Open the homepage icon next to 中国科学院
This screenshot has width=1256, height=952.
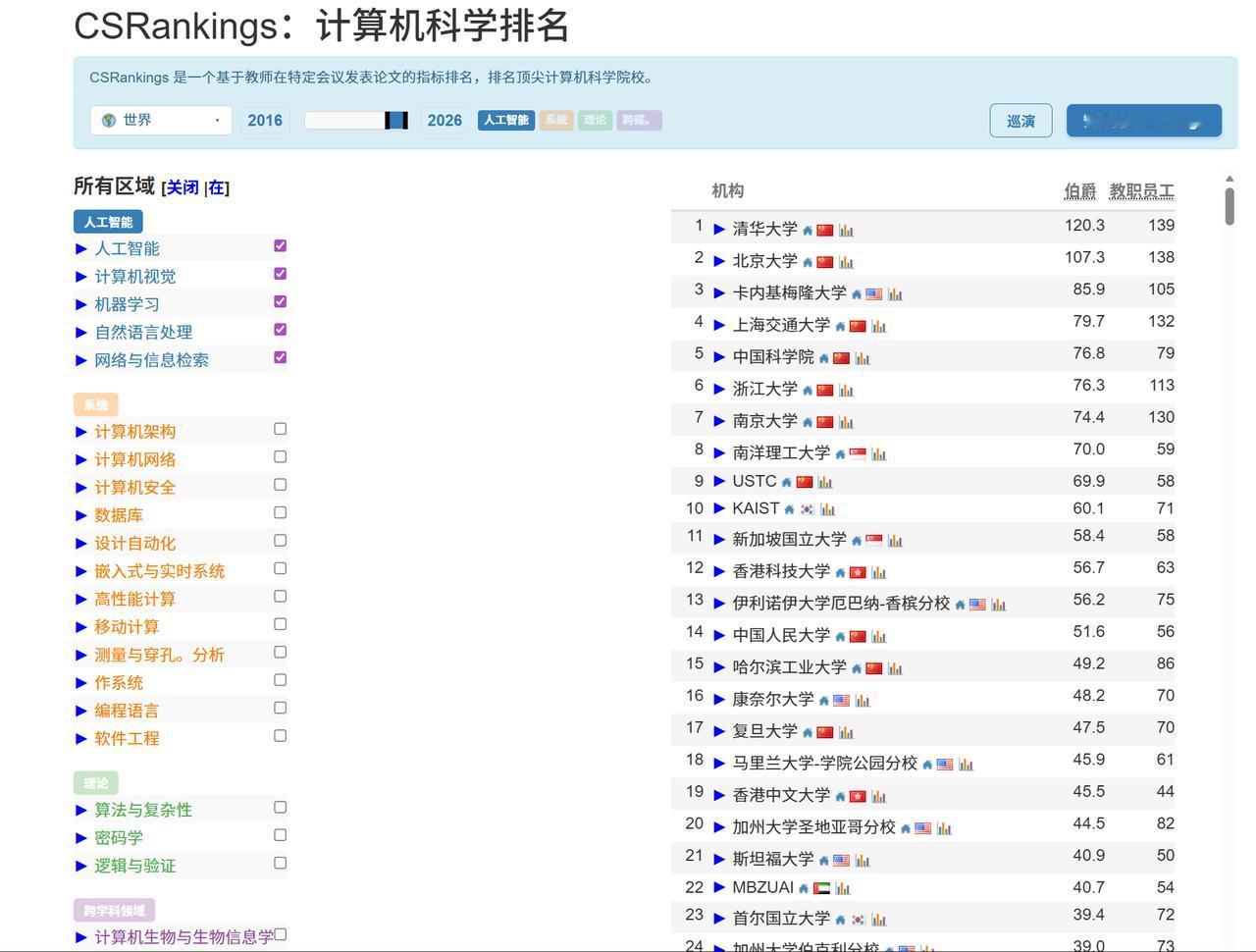[x=824, y=358]
